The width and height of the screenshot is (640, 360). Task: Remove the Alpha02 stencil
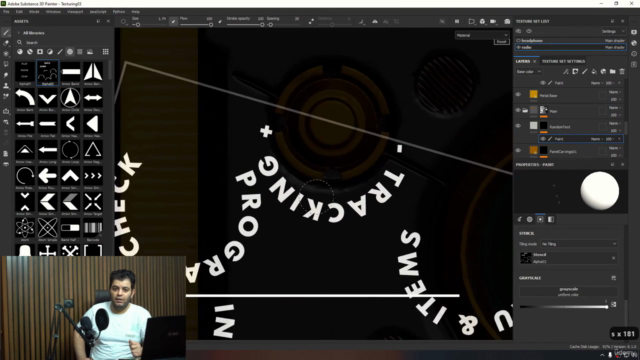[613, 258]
